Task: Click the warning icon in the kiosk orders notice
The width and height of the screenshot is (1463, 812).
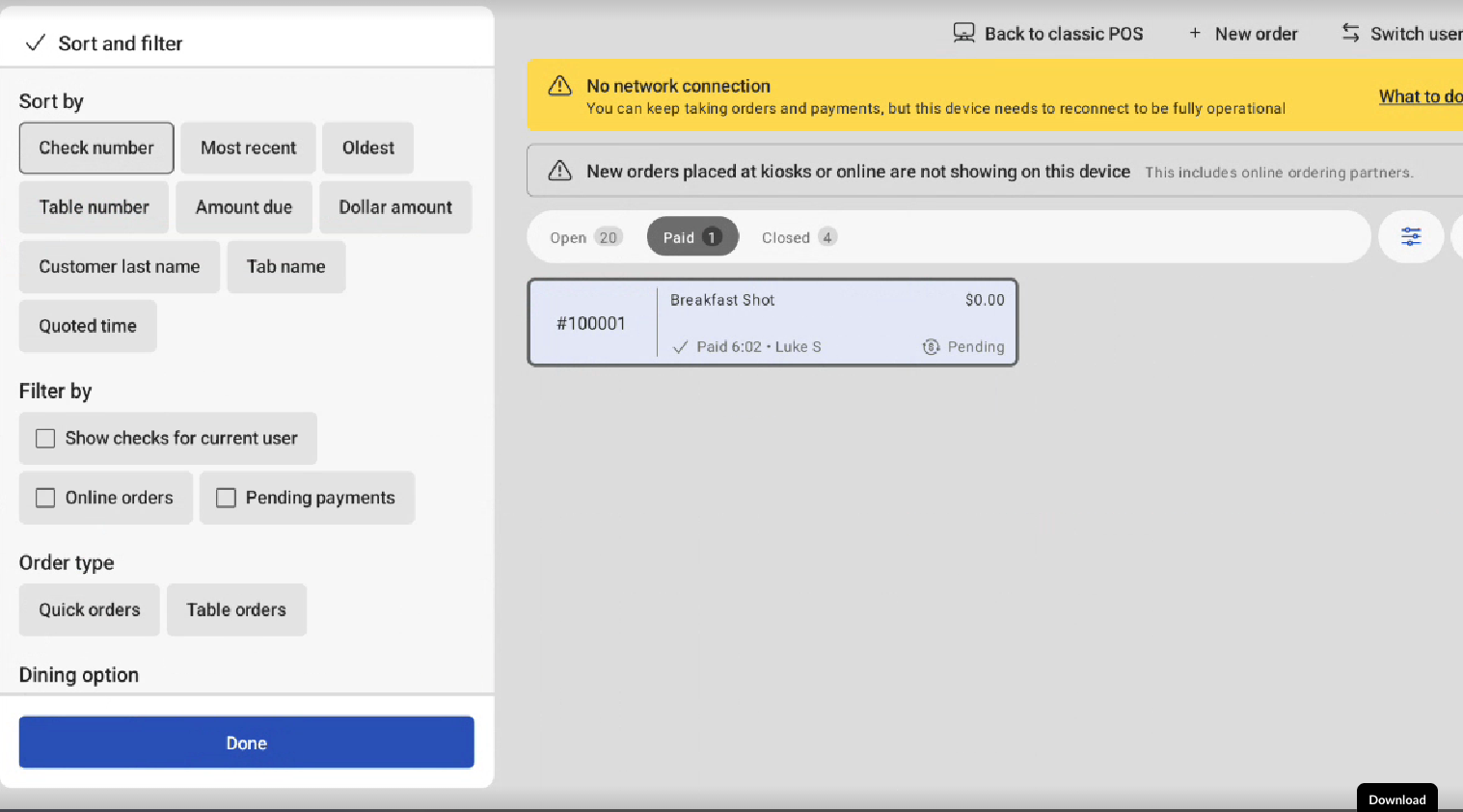Action: [559, 172]
